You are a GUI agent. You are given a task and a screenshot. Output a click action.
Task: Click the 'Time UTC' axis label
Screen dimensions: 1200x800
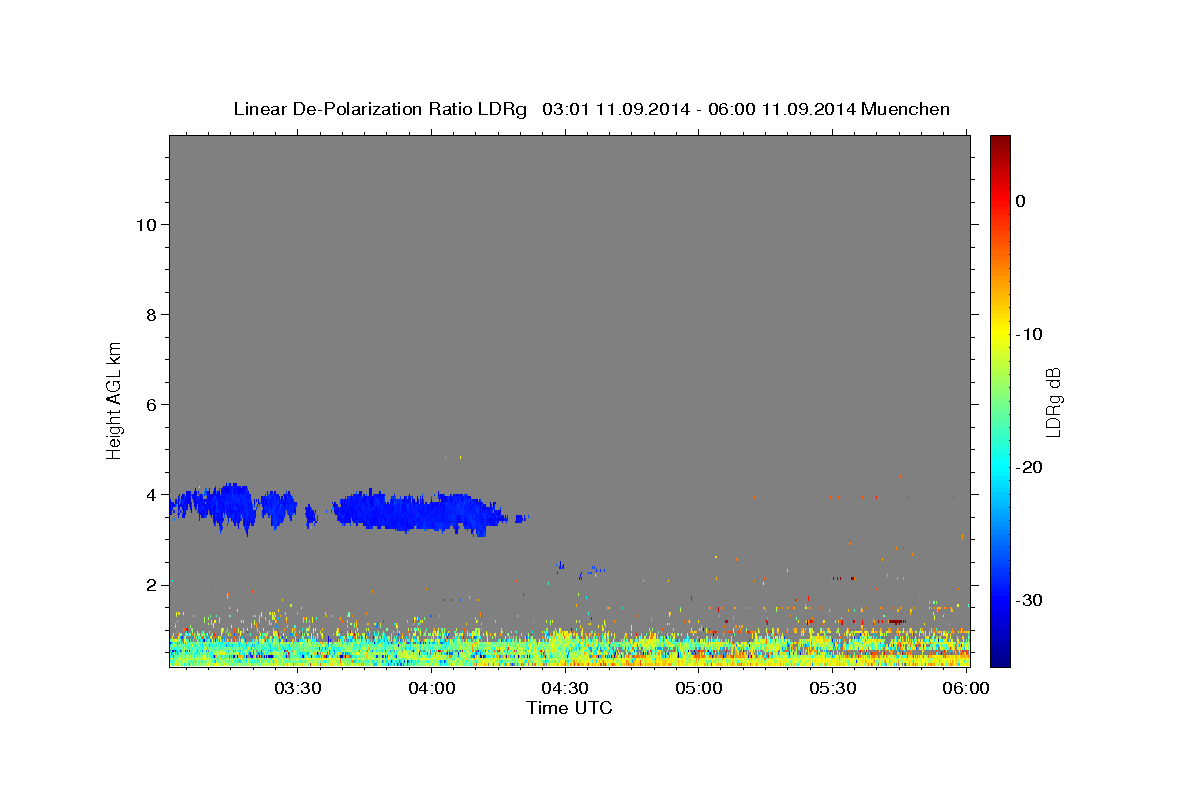coord(569,708)
